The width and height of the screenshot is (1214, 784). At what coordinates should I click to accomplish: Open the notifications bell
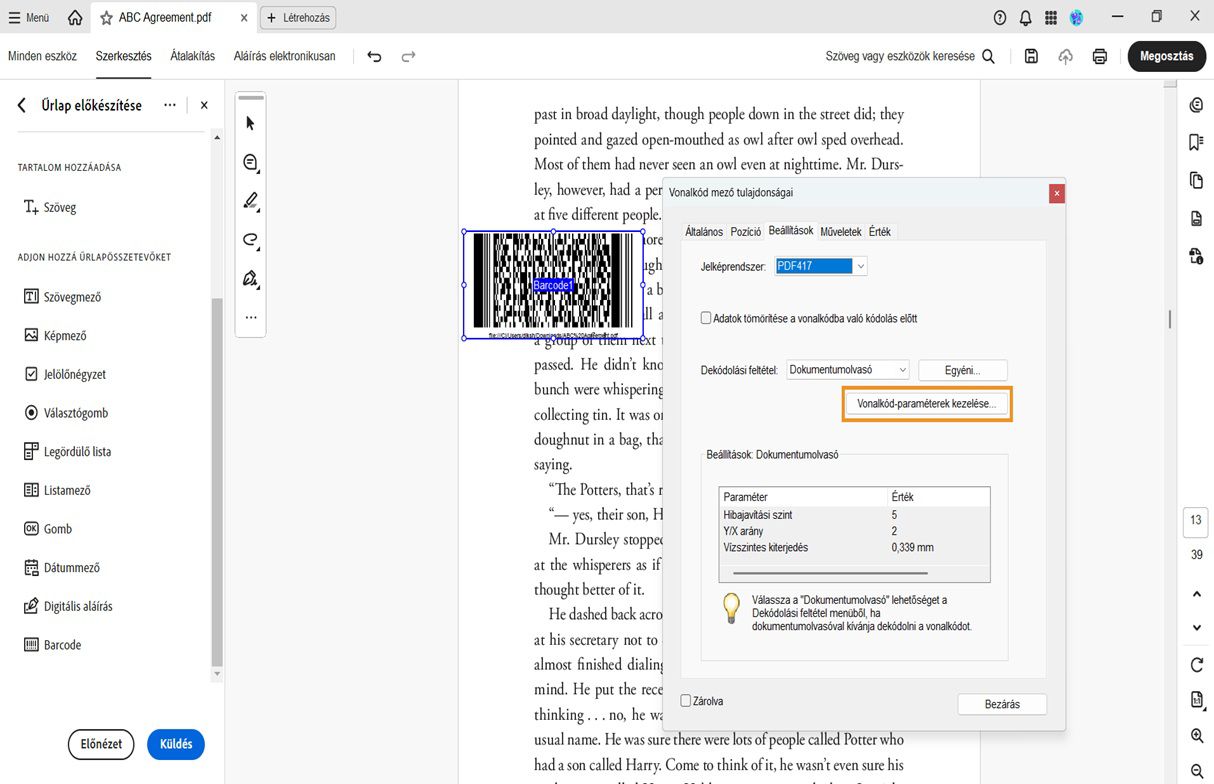point(1025,18)
